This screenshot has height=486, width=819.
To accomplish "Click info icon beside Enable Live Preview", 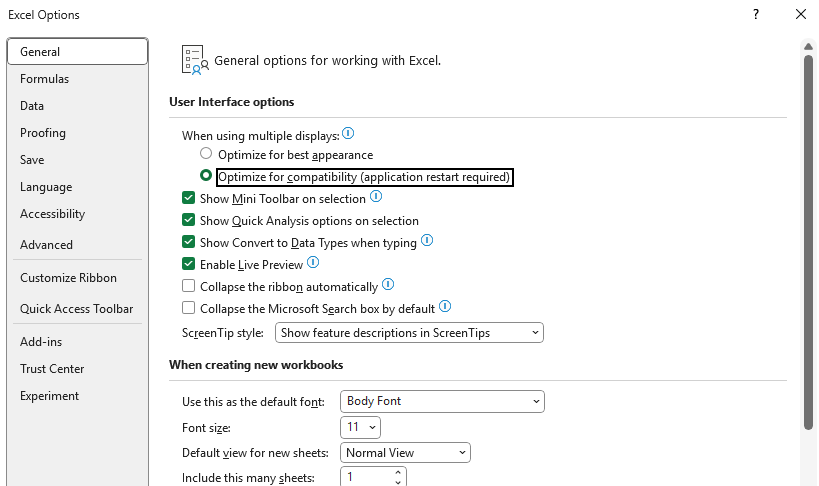I will click(312, 262).
